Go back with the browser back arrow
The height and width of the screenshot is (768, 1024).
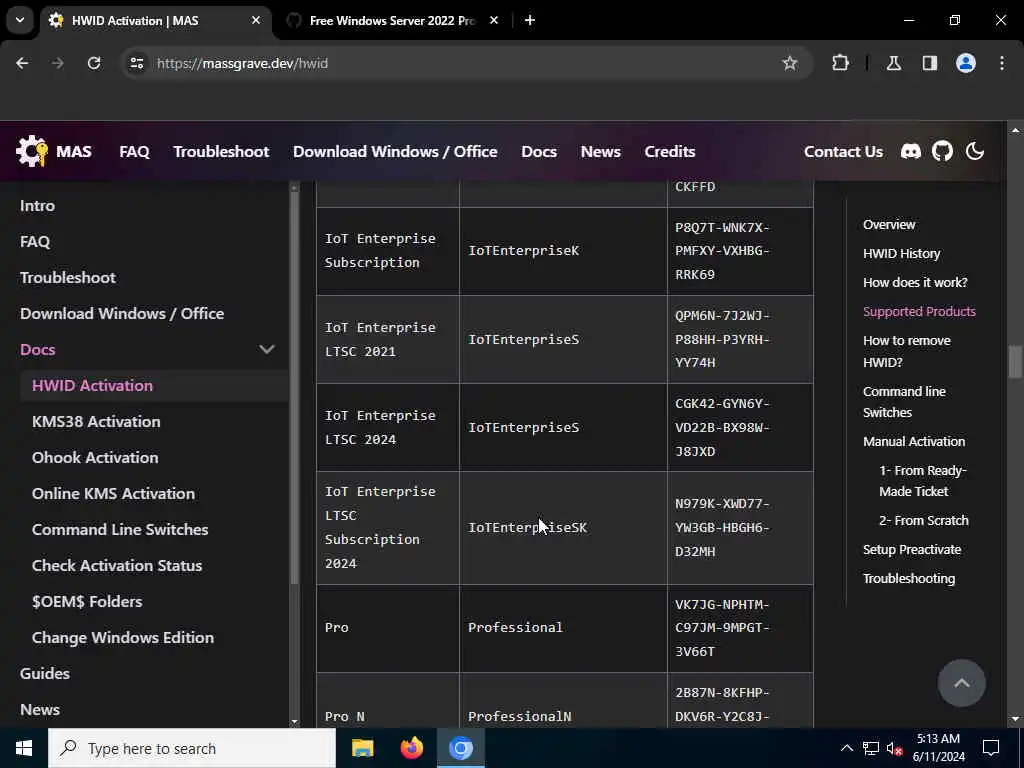(22, 63)
